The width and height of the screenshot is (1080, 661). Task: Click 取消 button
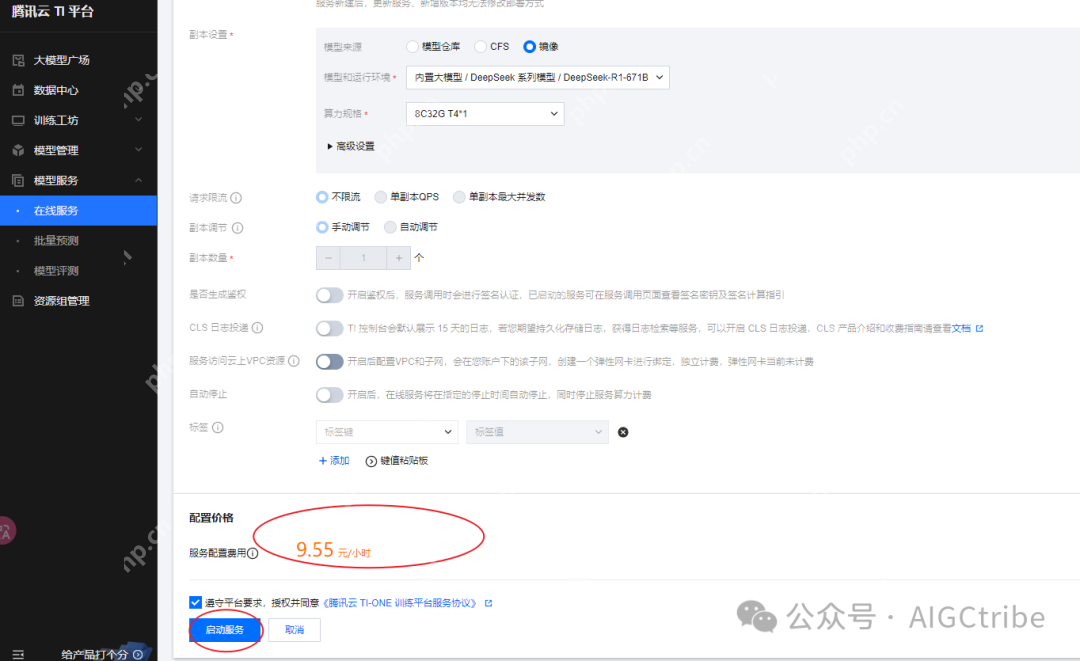(x=294, y=630)
